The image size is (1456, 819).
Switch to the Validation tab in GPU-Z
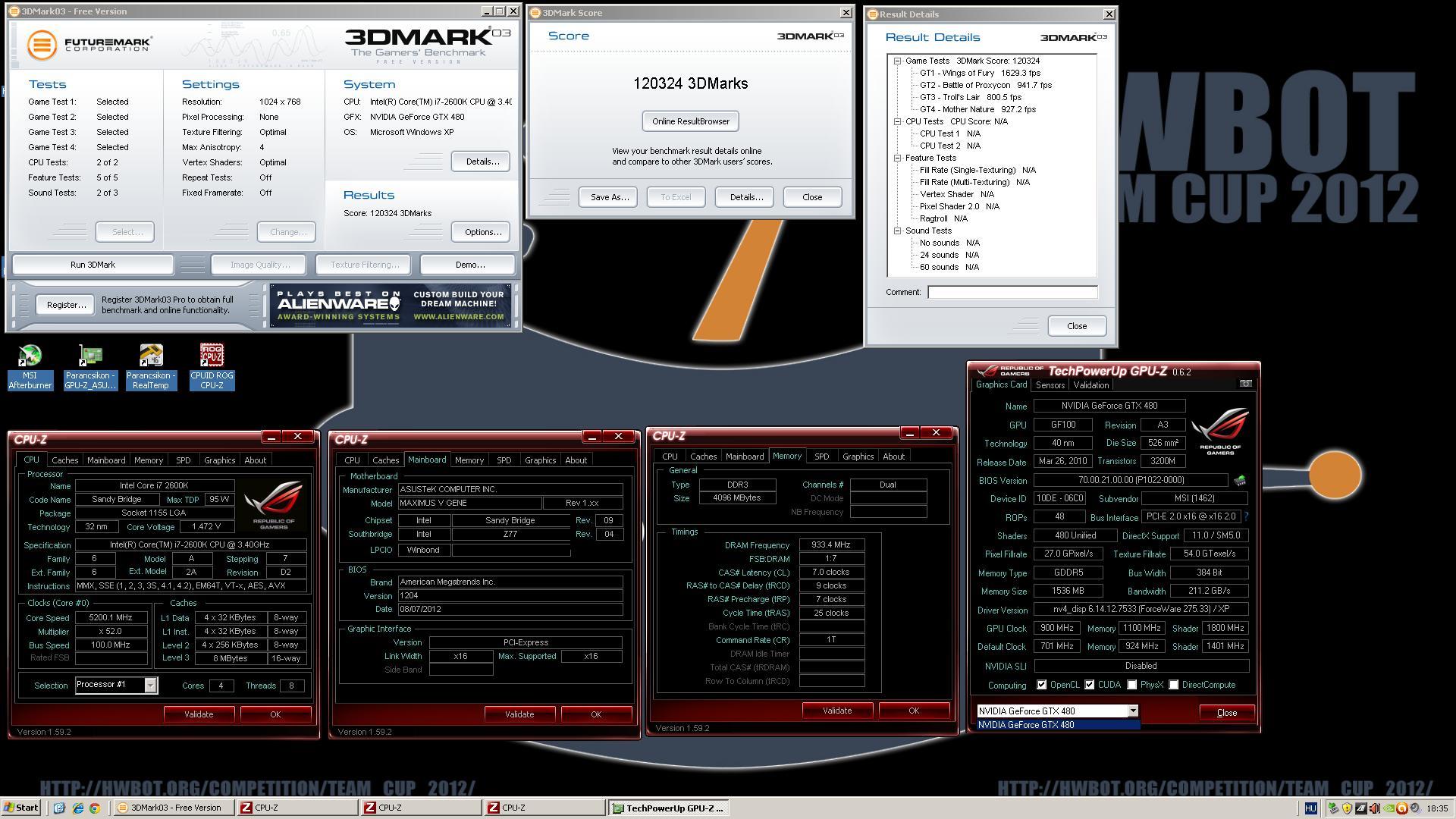pos(1091,385)
